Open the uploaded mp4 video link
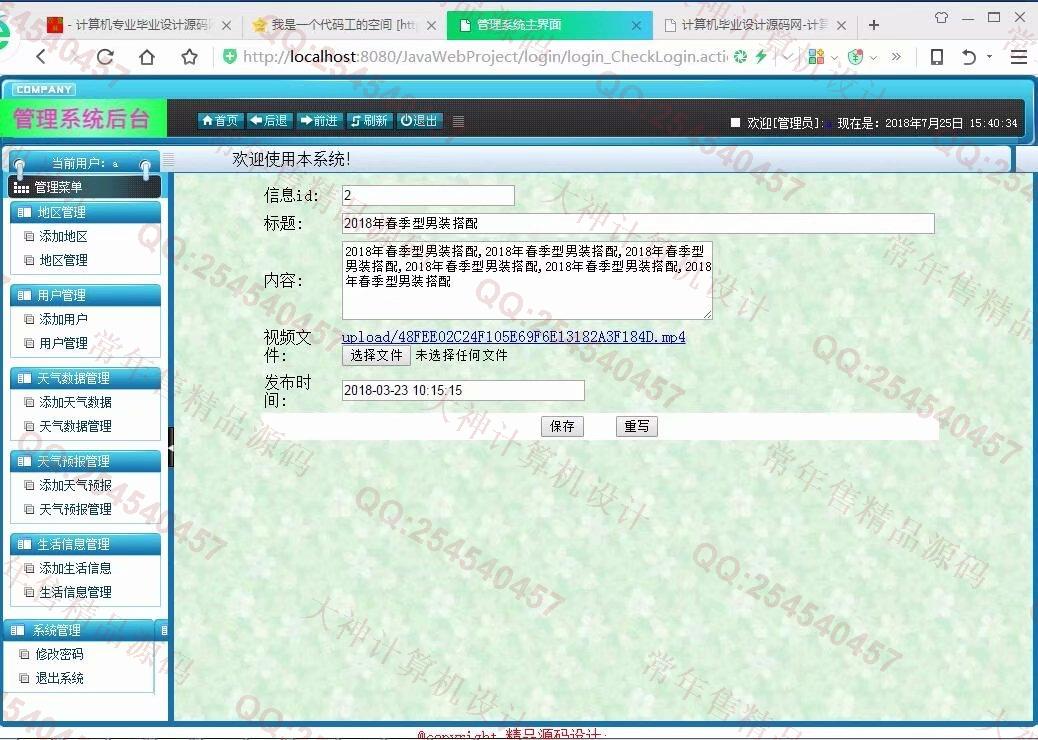Screen dimensions: 1038x740 (513, 337)
